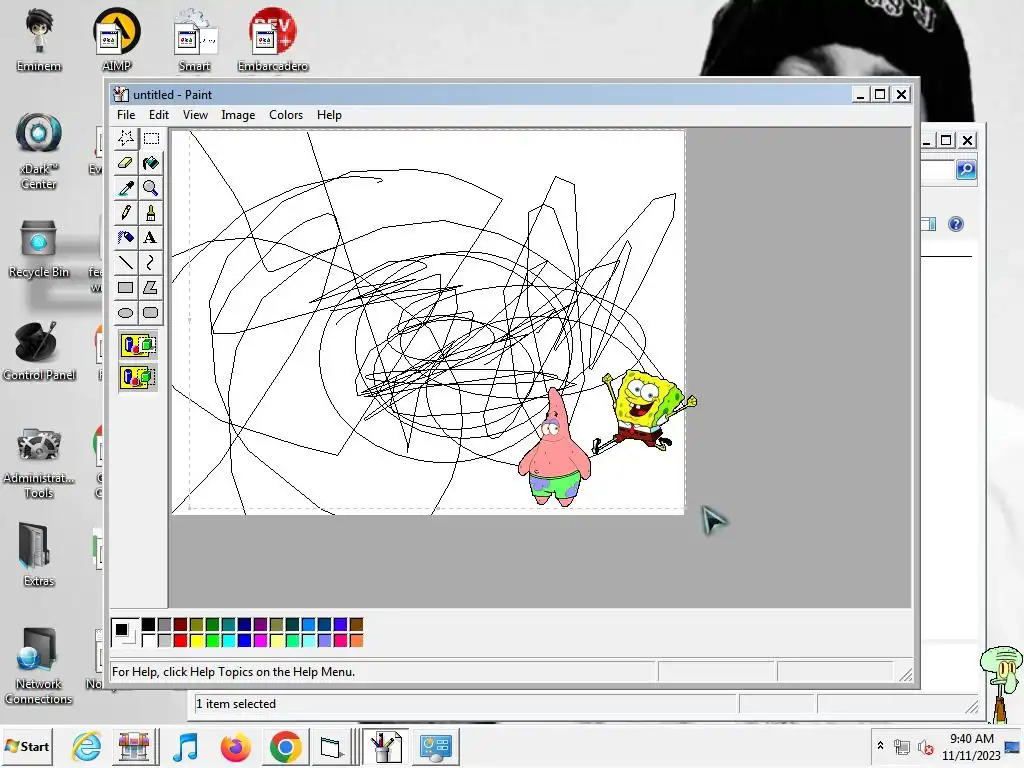
Task: Open the Image menu
Action: [238, 115]
